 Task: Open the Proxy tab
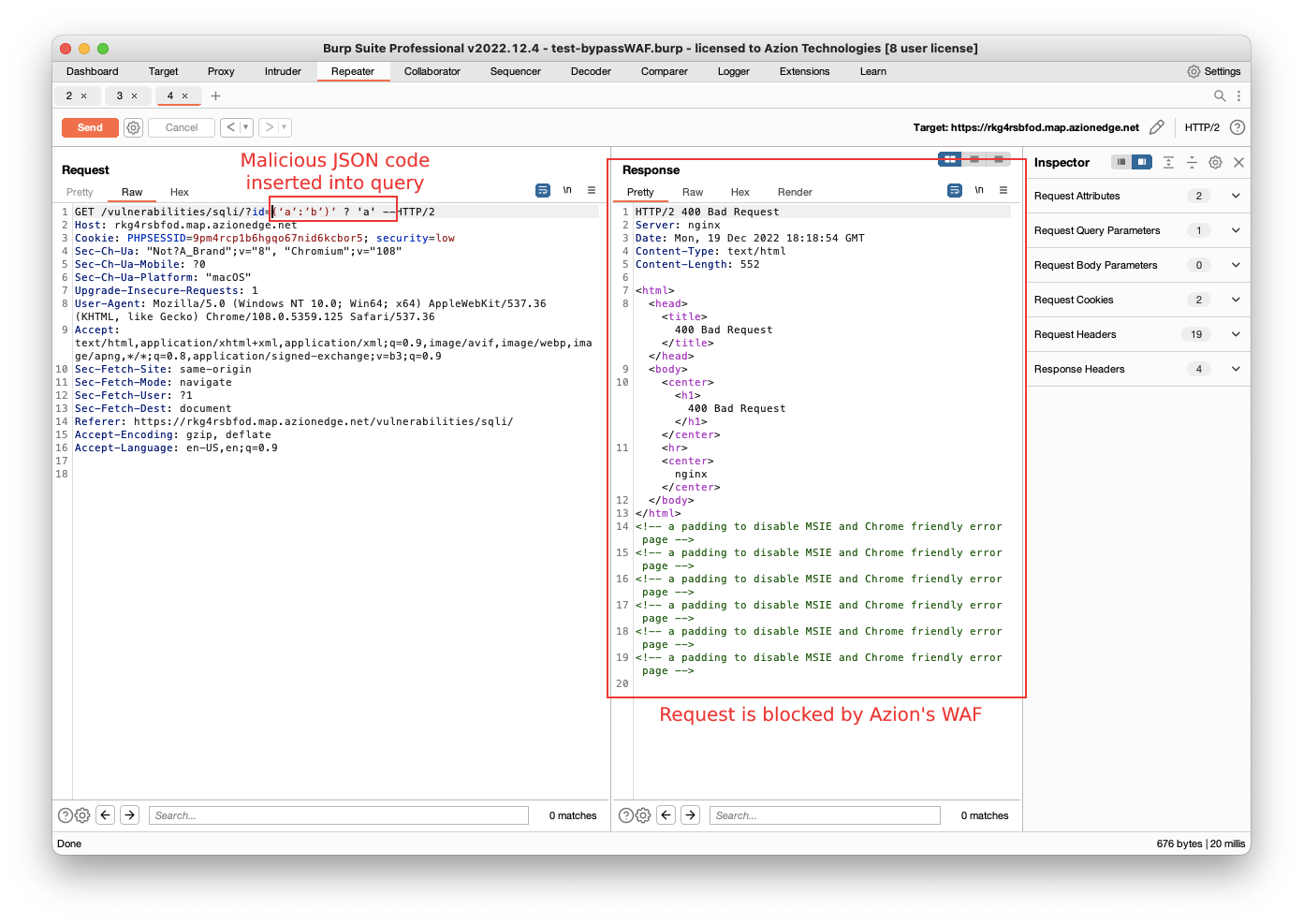click(221, 71)
